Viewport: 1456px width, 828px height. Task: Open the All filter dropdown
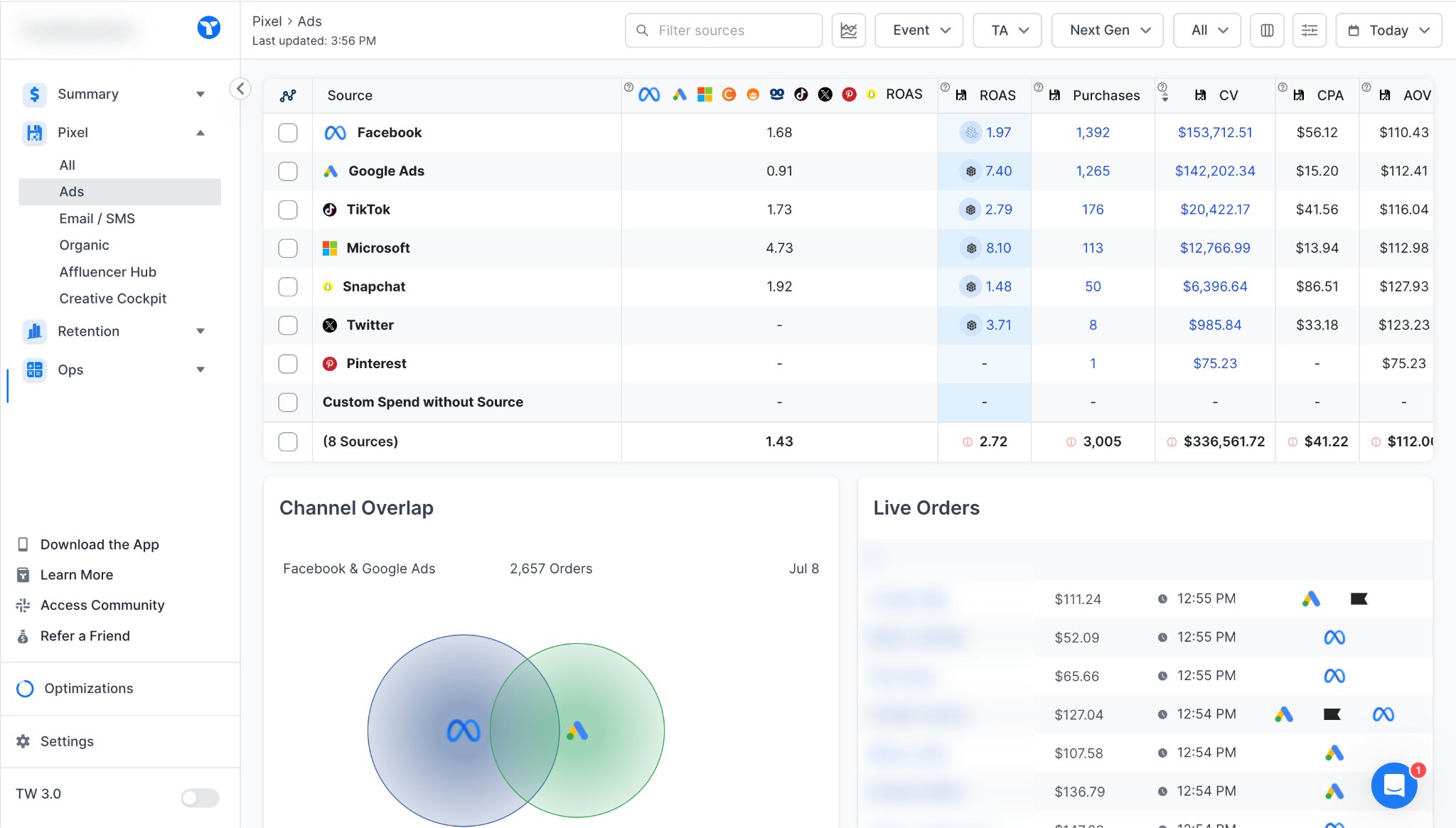click(1206, 30)
